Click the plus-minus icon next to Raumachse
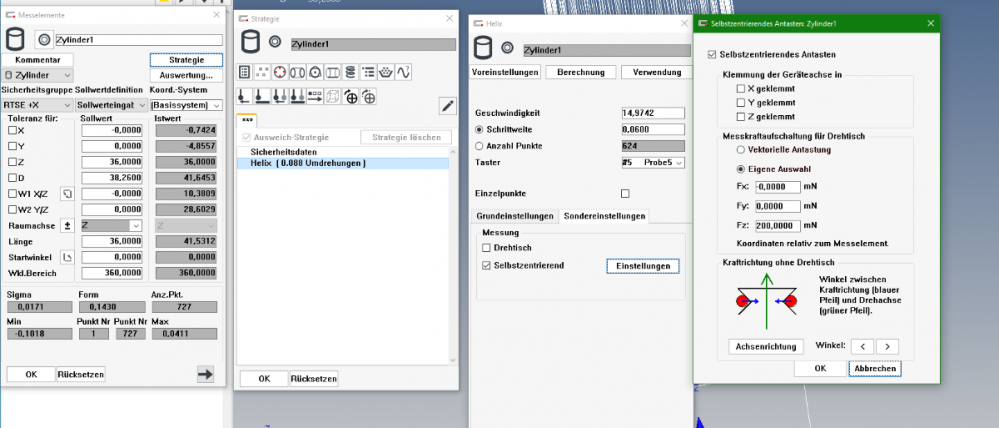999x428 pixels. tap(66, 225)
